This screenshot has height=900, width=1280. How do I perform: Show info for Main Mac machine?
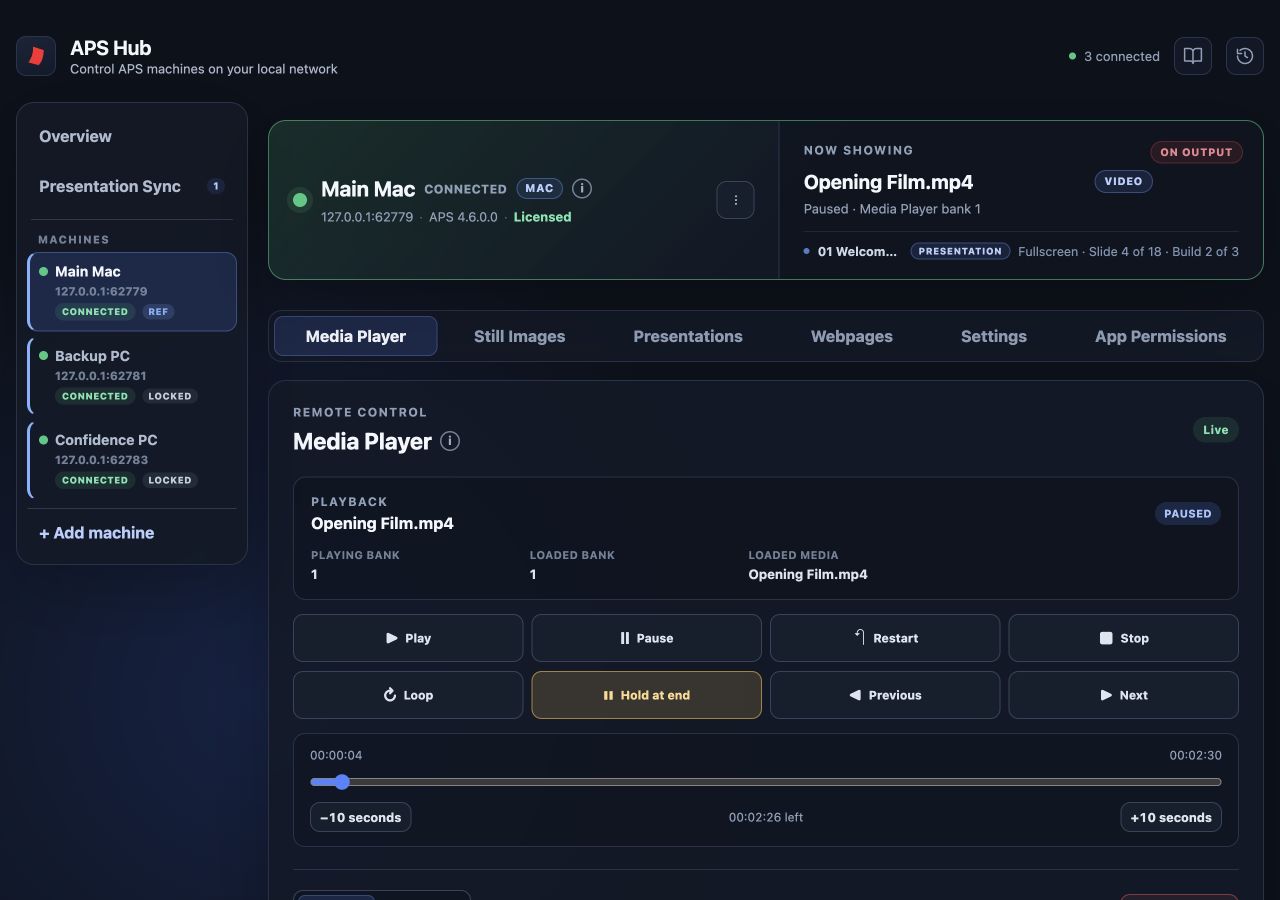coord(582,188)
